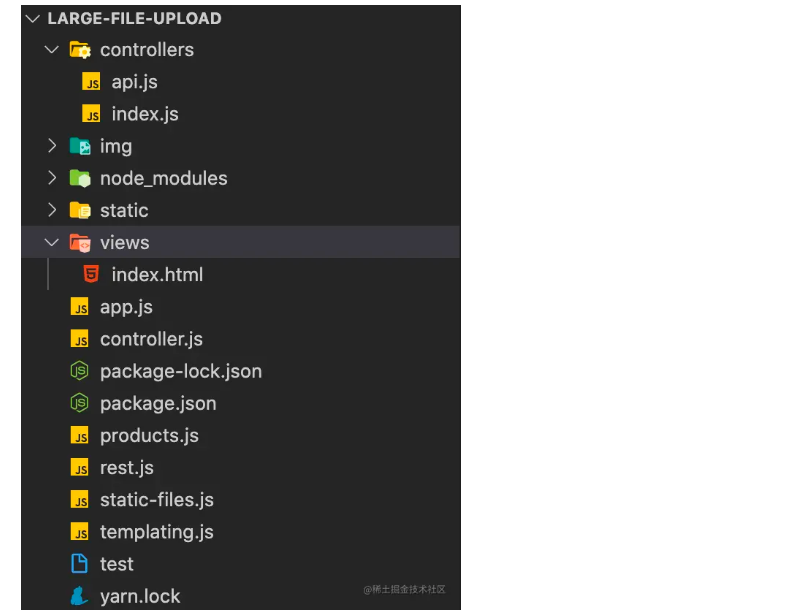Click the img folder icon
This screenshot has width=803, height=615.
[79, 146]
